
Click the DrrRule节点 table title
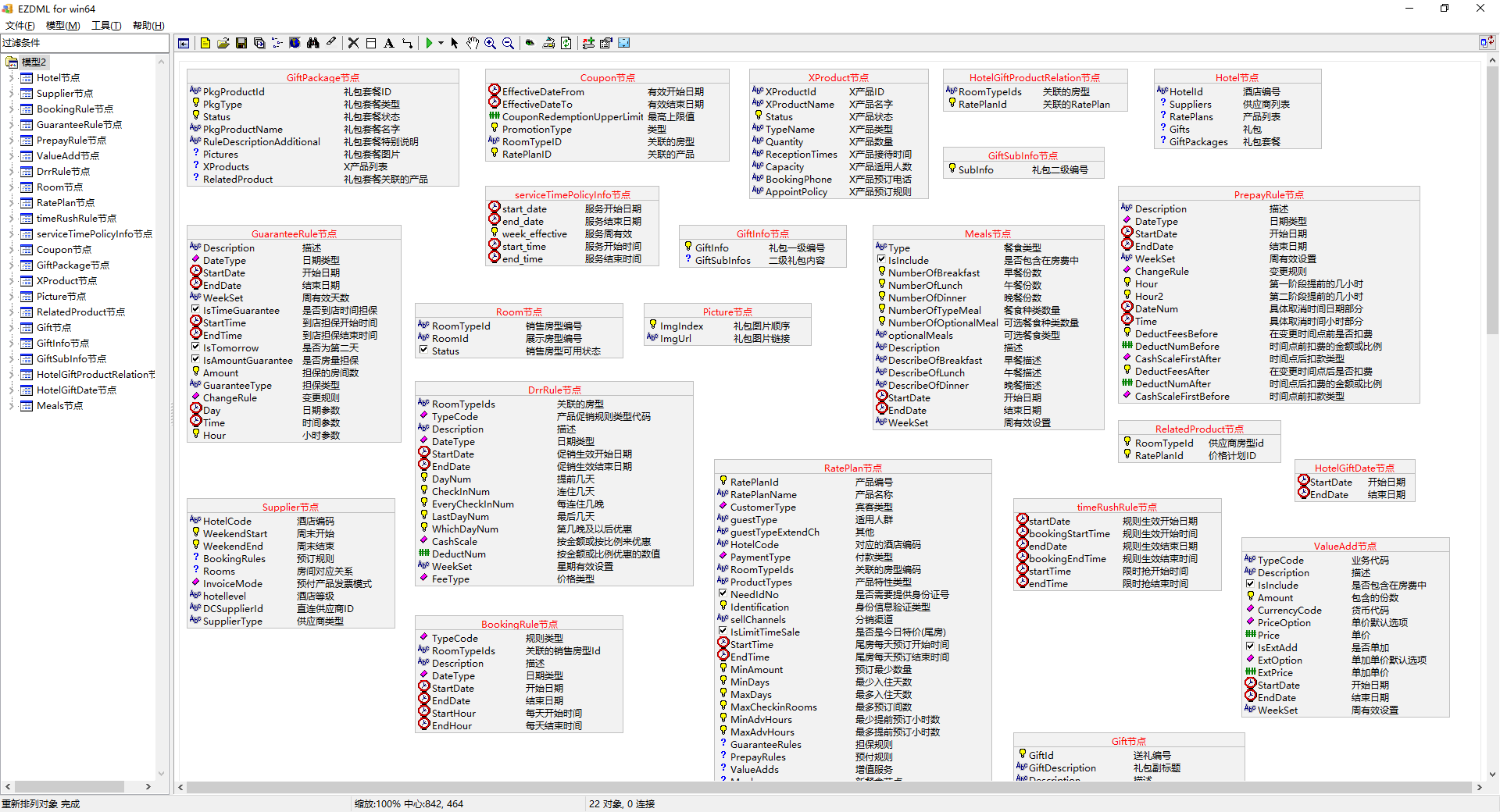click(x=554, y=390)
